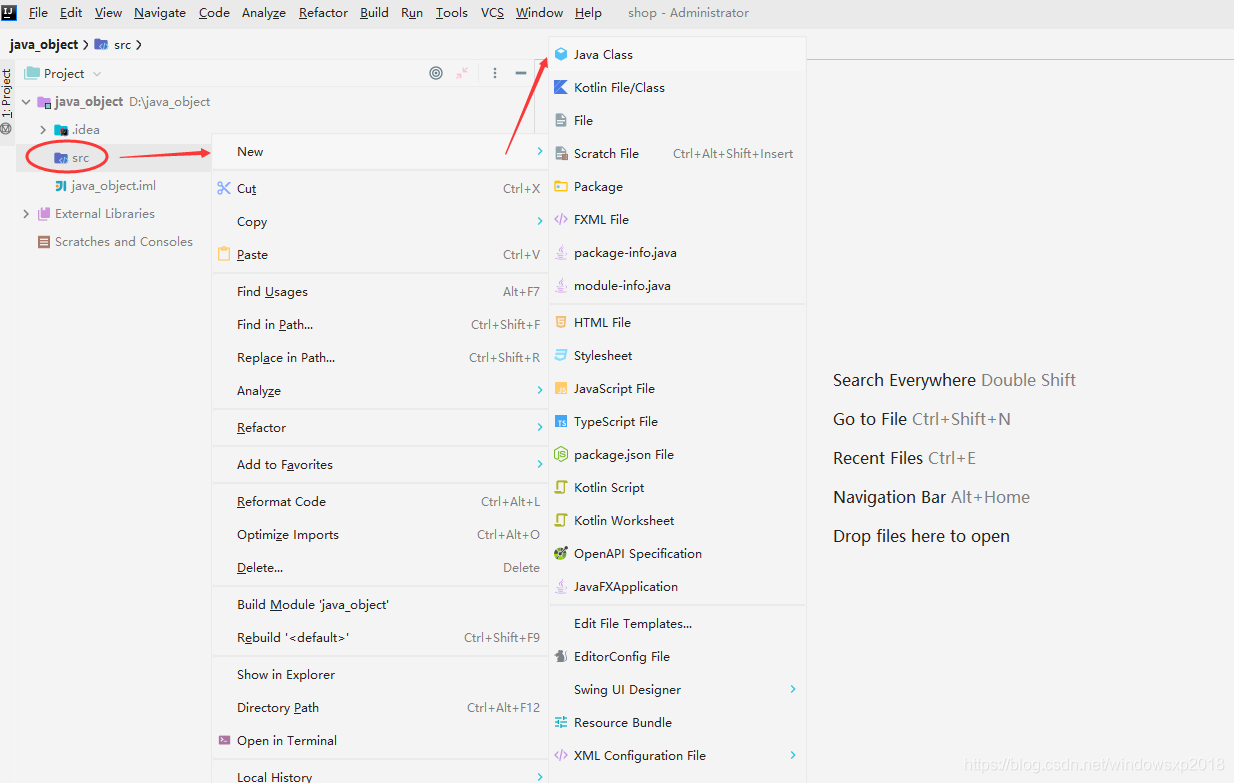
Task: Expand the .idea folder node
Action: point(43,130)
